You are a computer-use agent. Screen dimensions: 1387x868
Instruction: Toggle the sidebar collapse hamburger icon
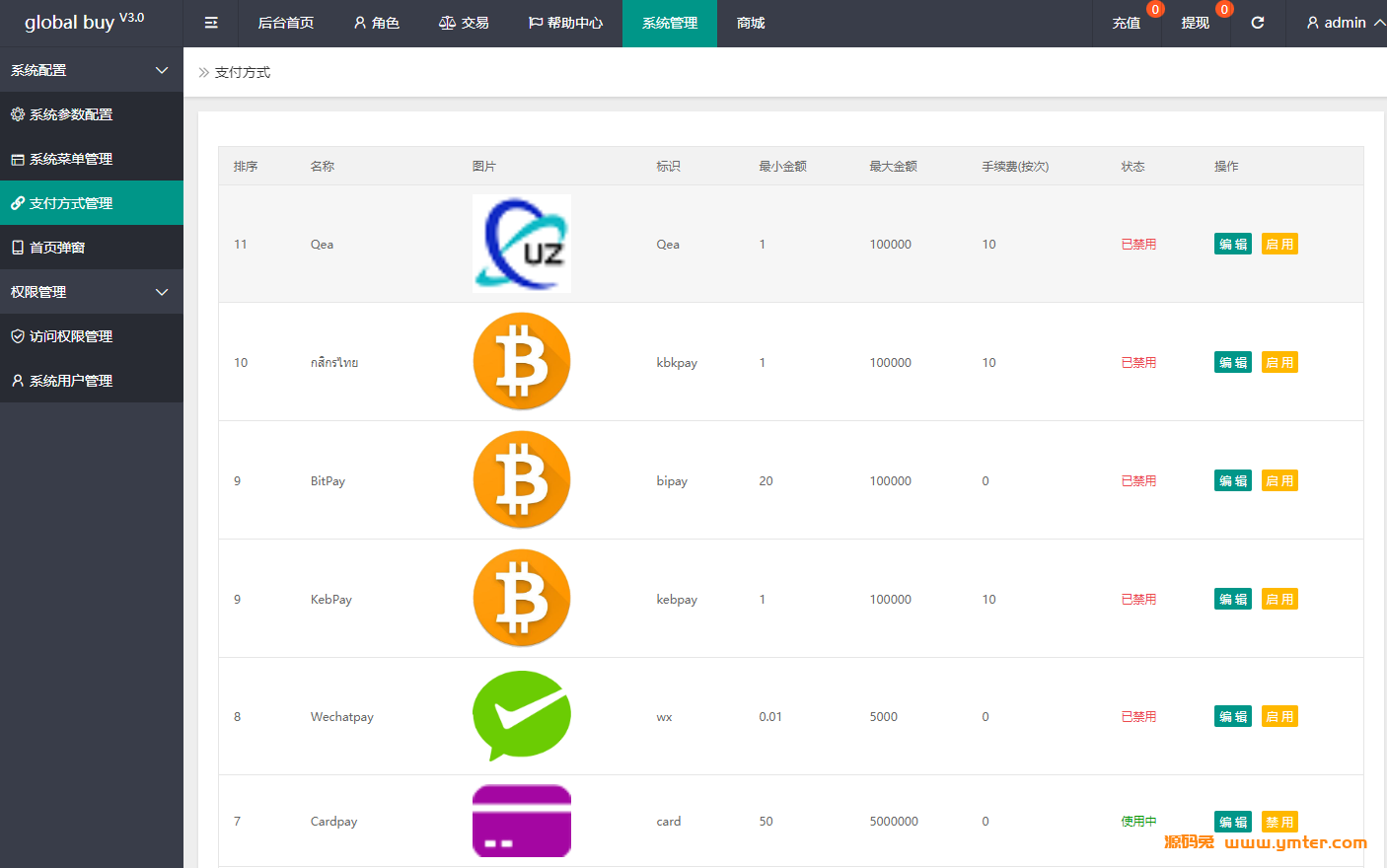tap(211, 23)
